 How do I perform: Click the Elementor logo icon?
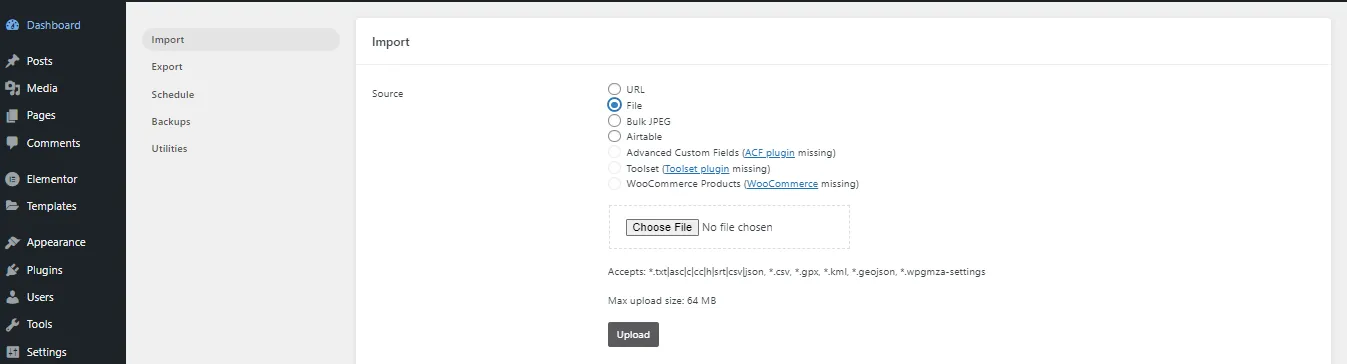(12, 179)
